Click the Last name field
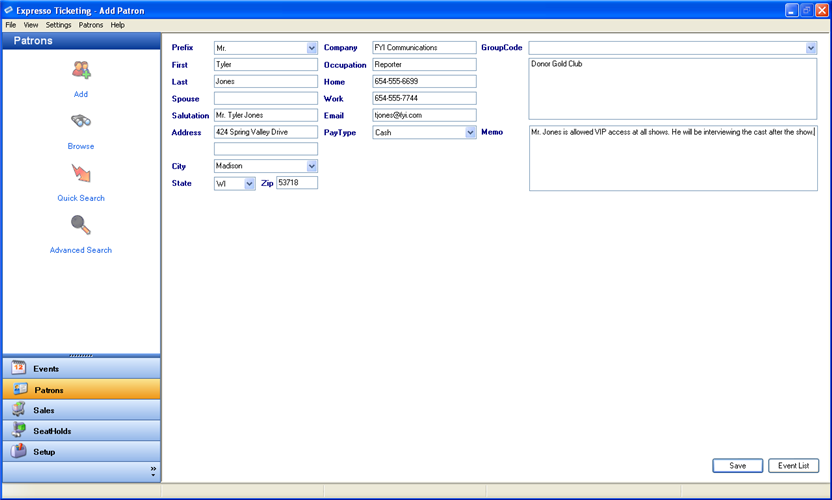 (x=266, y=81)
